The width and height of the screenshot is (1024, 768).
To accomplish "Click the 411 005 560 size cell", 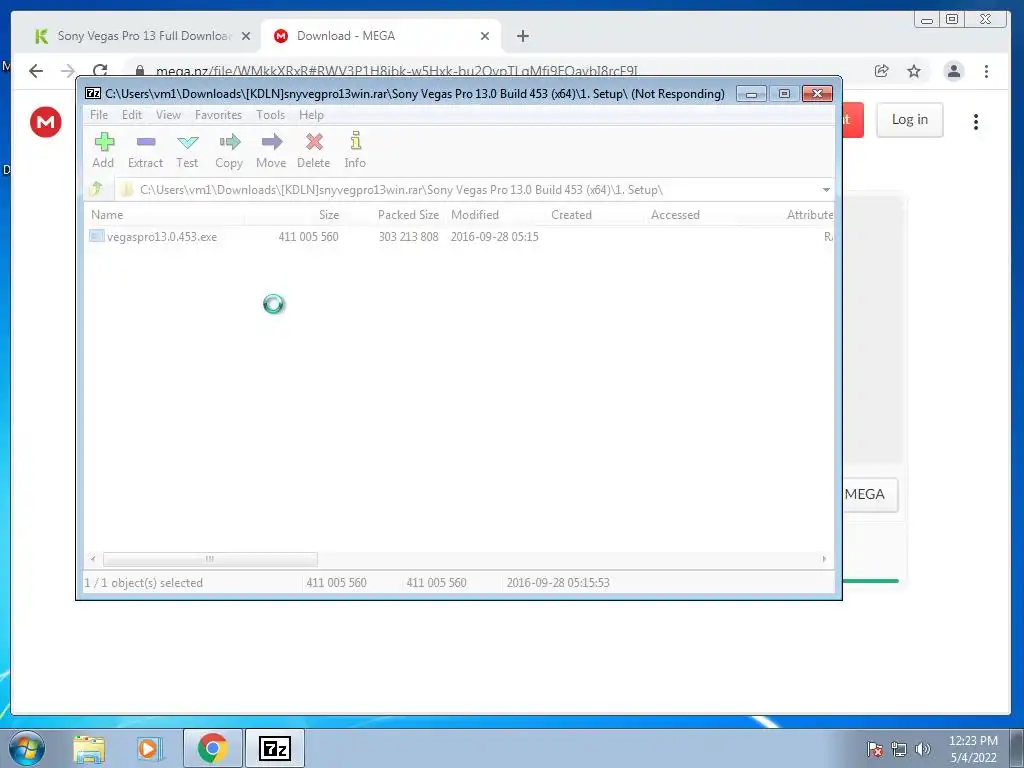I will (x=308, y=236).
